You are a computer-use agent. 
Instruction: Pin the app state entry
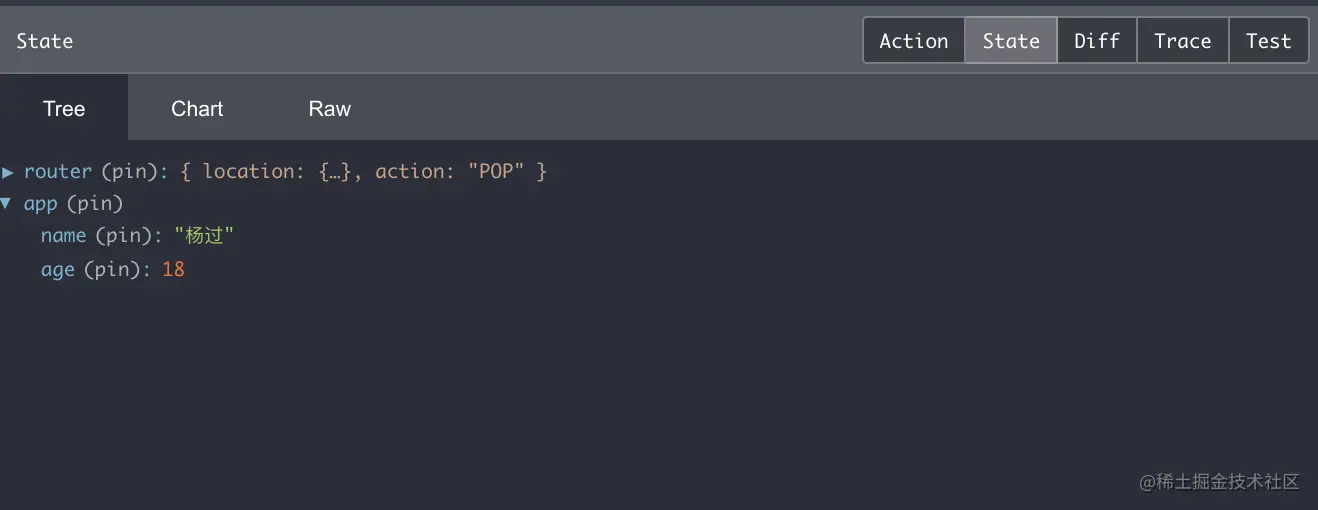(95, 204)
